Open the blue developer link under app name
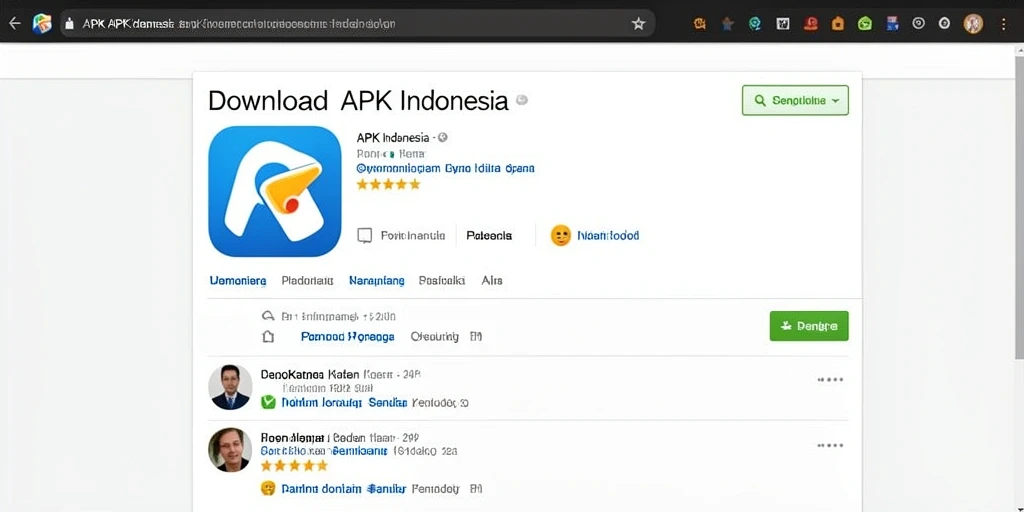The height and width of the screenshot is (512, 1024). click(445, 168)
